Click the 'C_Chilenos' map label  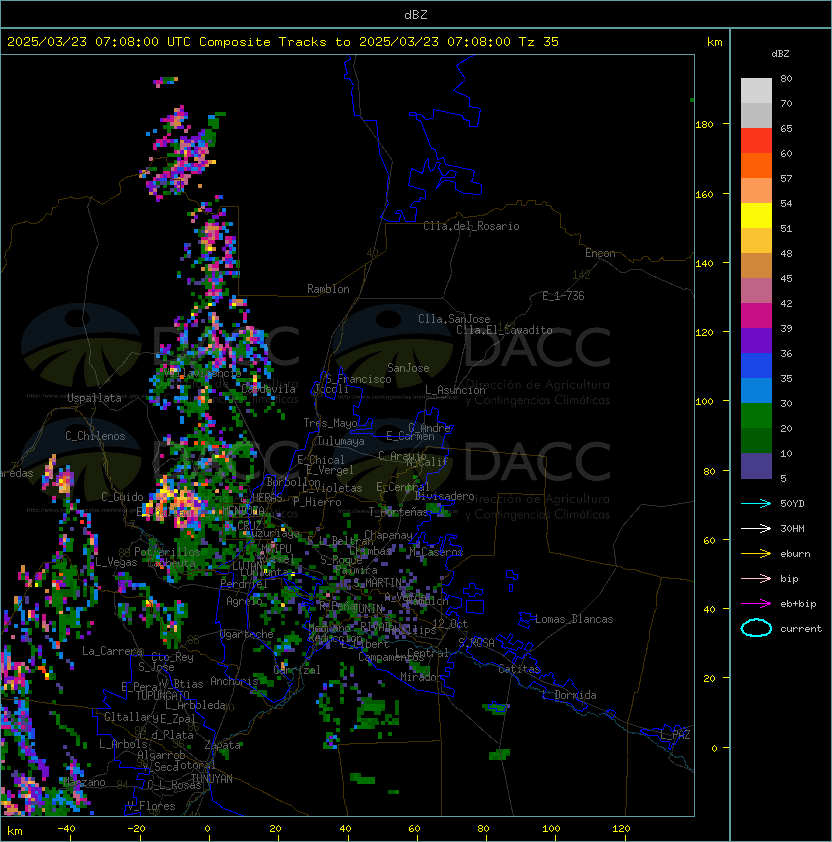click(x=95, y=436)
